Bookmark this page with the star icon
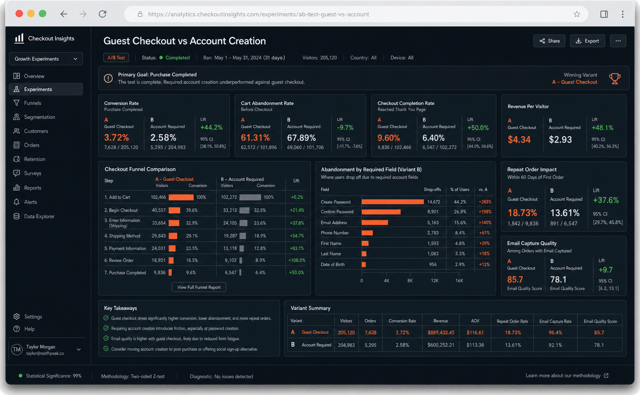 click(x=577, y=14)
